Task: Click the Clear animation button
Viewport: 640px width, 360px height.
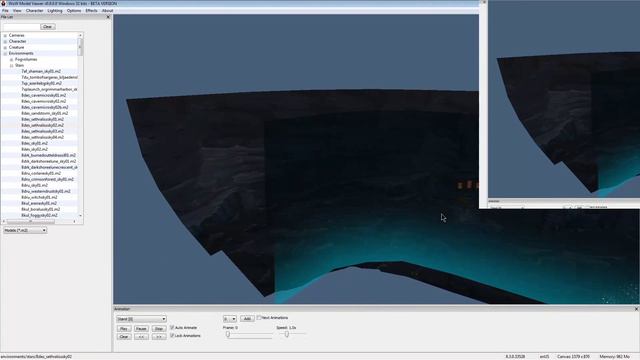Action: (x=124, y=337)
